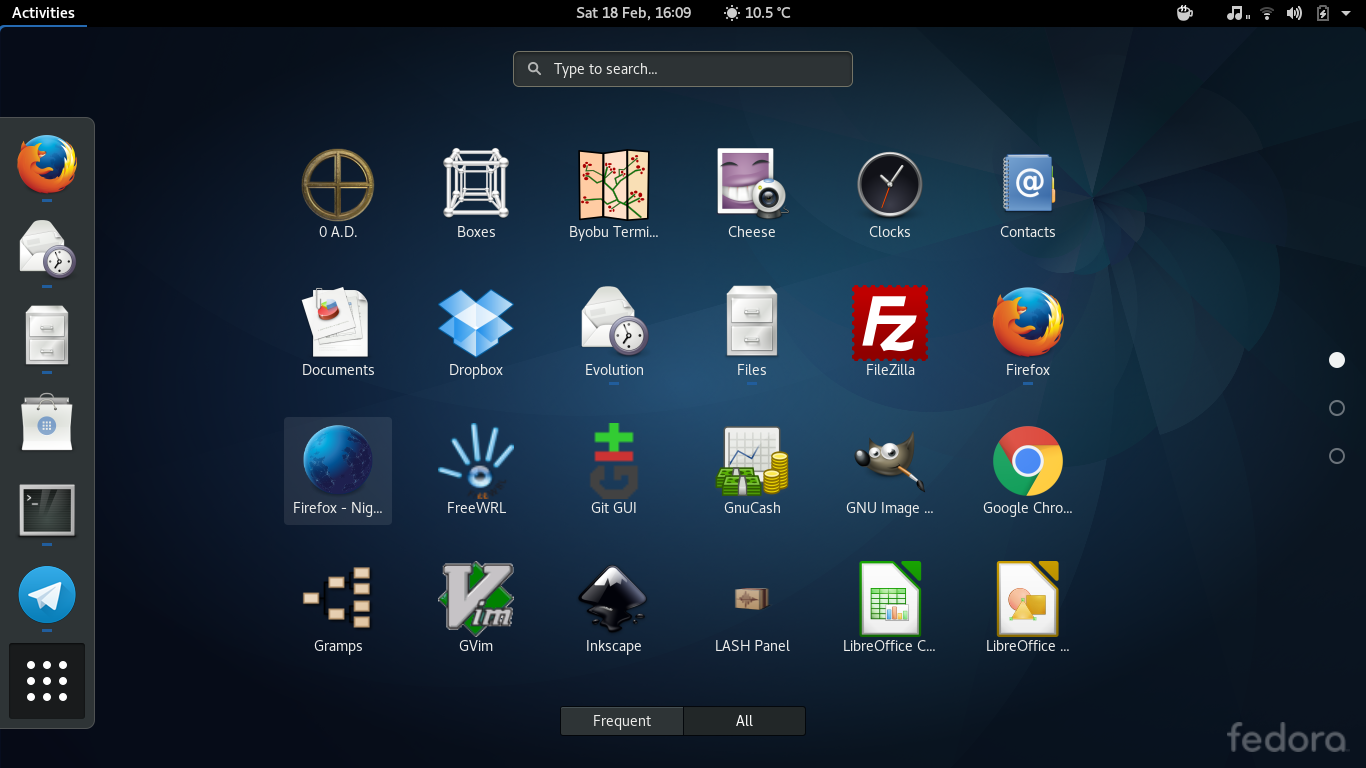Click the Activities button
Image resolution: width=1366 pixels, height=768 pixels.
point(43,13)
